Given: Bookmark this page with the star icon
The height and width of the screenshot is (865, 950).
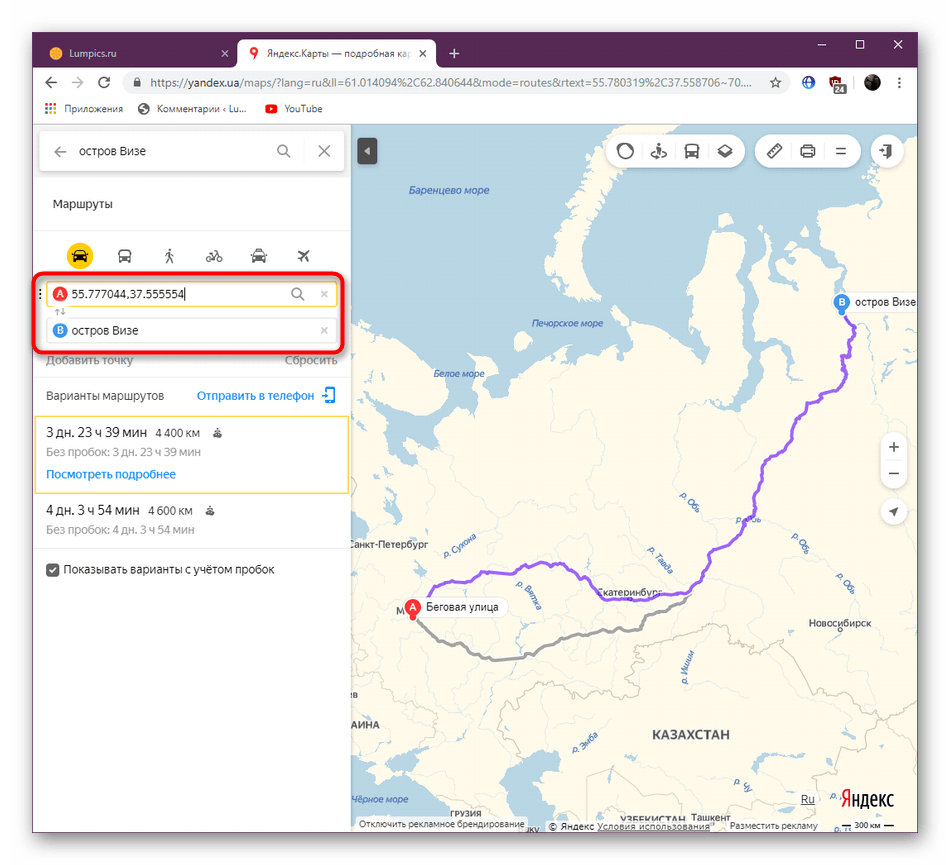Looking at the screenshot, I should (775, 83).
